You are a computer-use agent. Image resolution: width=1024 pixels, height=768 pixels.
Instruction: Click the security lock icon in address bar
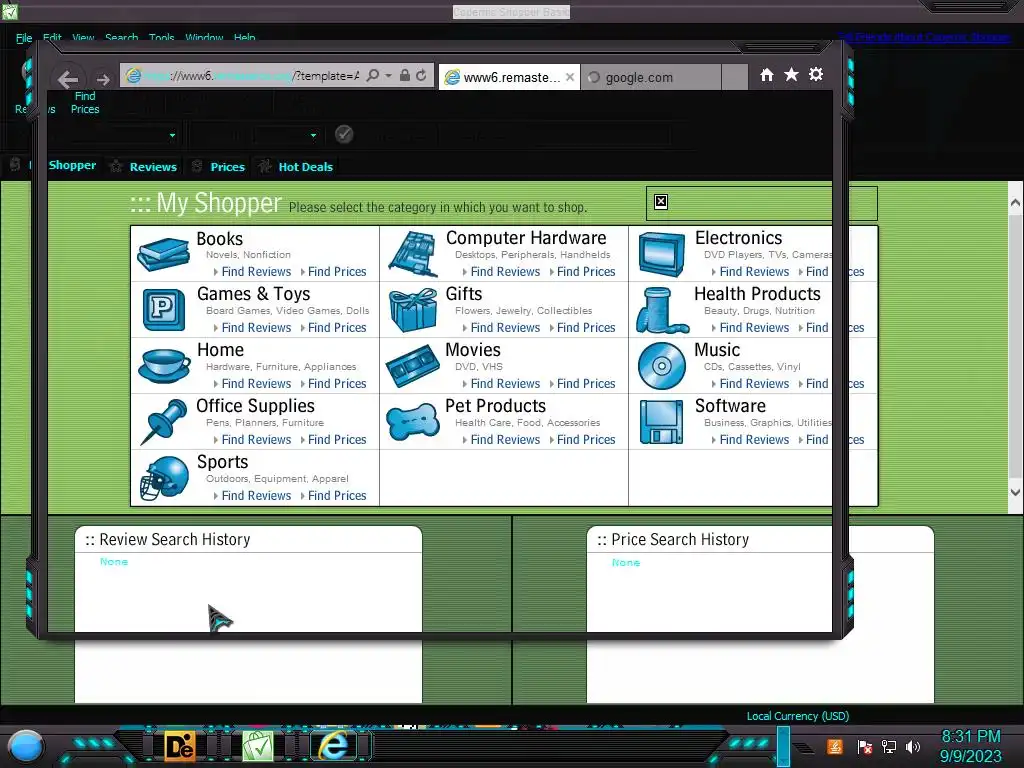point(405,76)
